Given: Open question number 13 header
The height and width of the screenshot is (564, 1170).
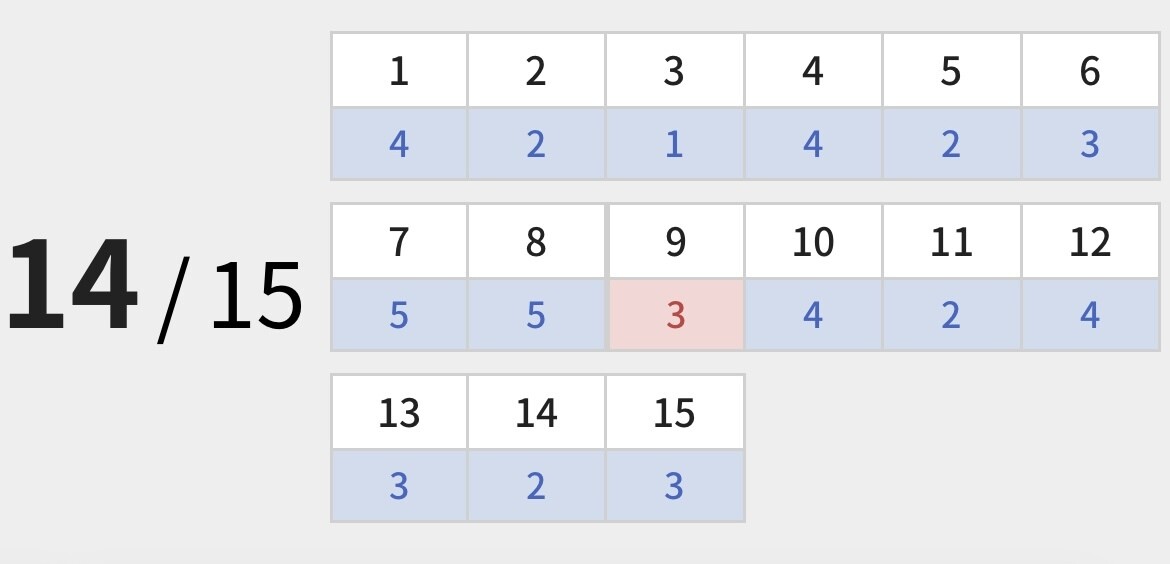Looking at the screenshot, I should pyautogui.click(x=399, y=412).
